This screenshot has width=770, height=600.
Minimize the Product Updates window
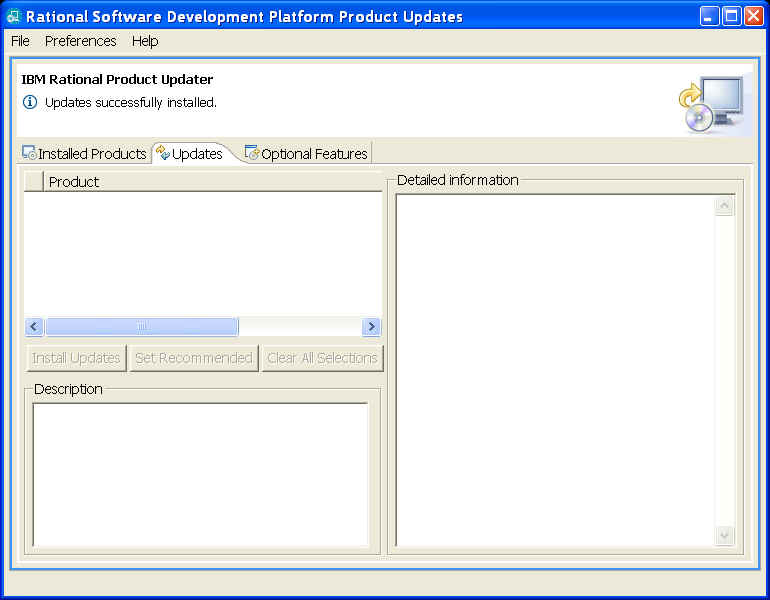click(709, 17)
